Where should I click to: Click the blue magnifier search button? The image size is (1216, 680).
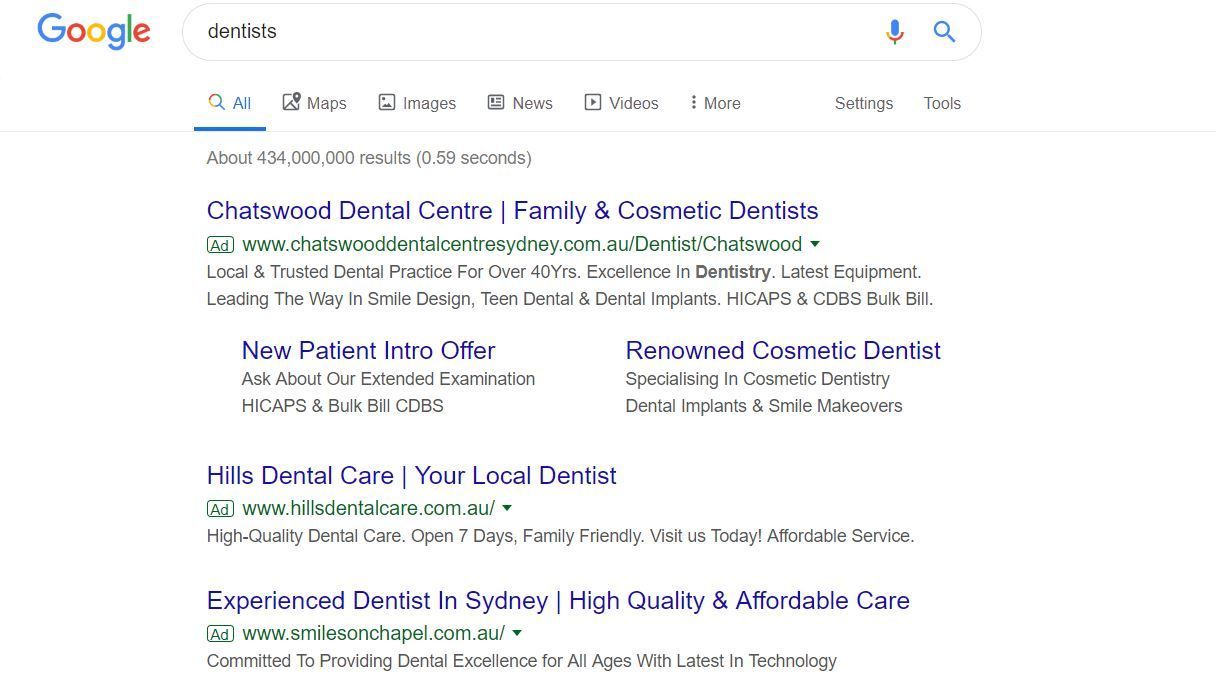click(944, 32)
